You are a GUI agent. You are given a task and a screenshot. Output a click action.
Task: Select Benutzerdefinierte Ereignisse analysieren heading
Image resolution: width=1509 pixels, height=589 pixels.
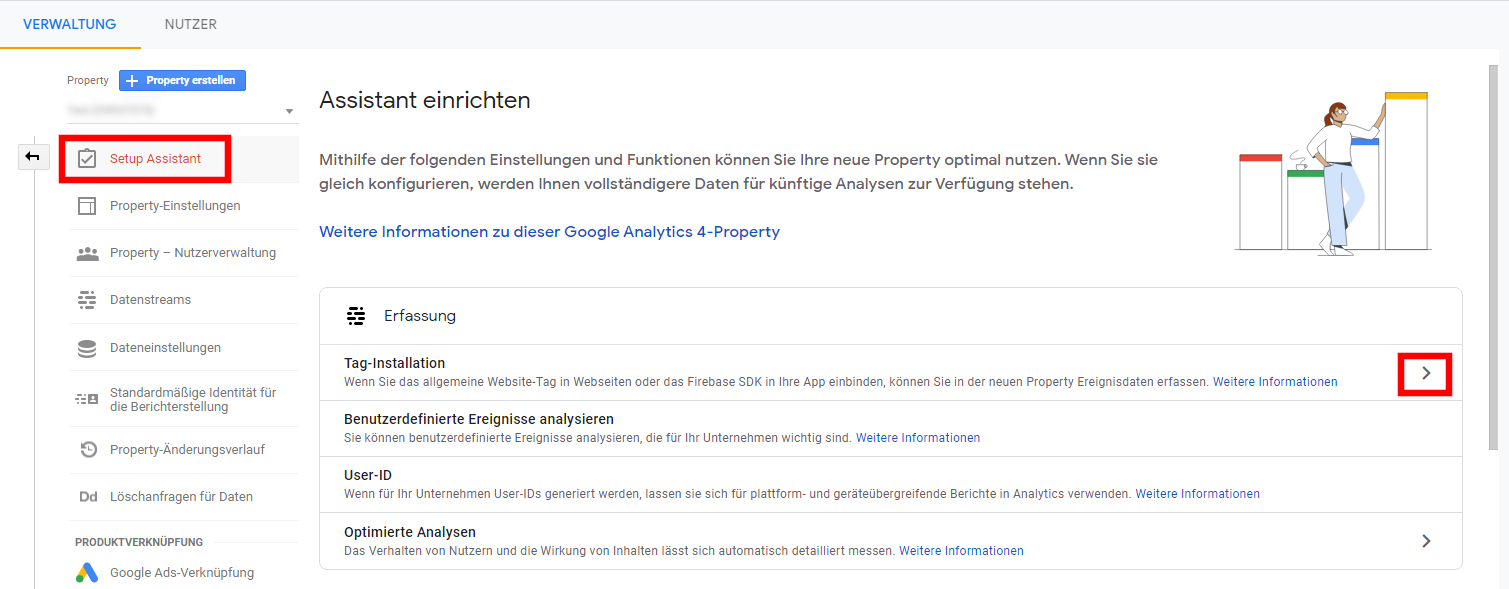click(479, 419)
